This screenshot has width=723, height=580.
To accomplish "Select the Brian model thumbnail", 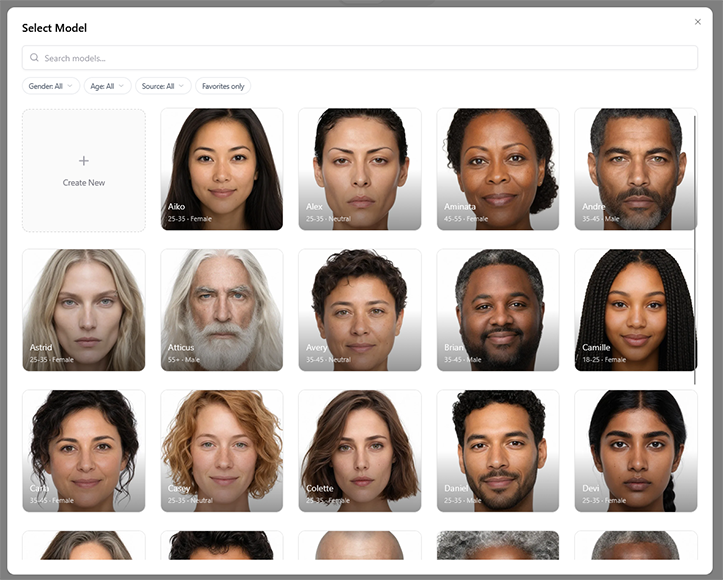I will click(498, 310).
